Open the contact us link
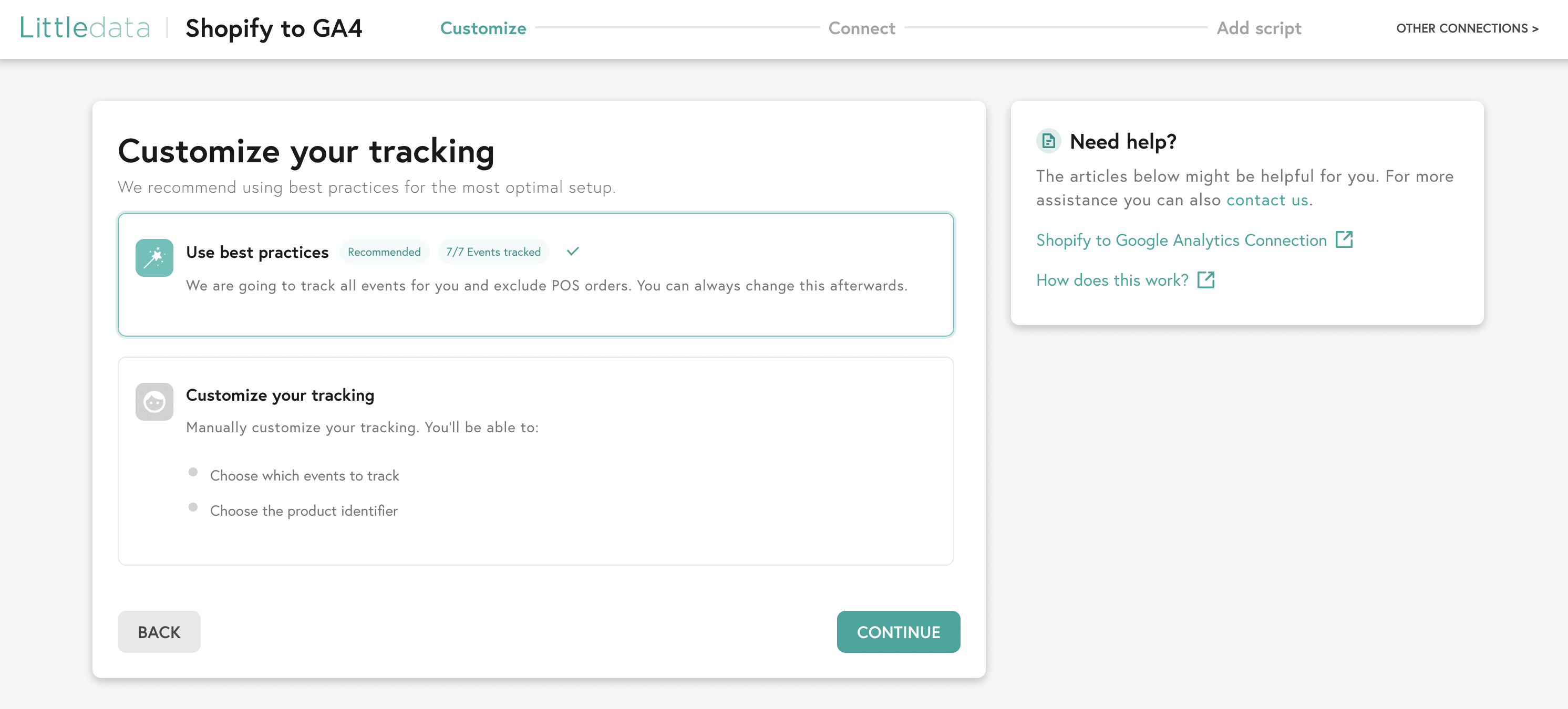The height and width of the screenshot is (709, 1568). tap(1267, 200)
